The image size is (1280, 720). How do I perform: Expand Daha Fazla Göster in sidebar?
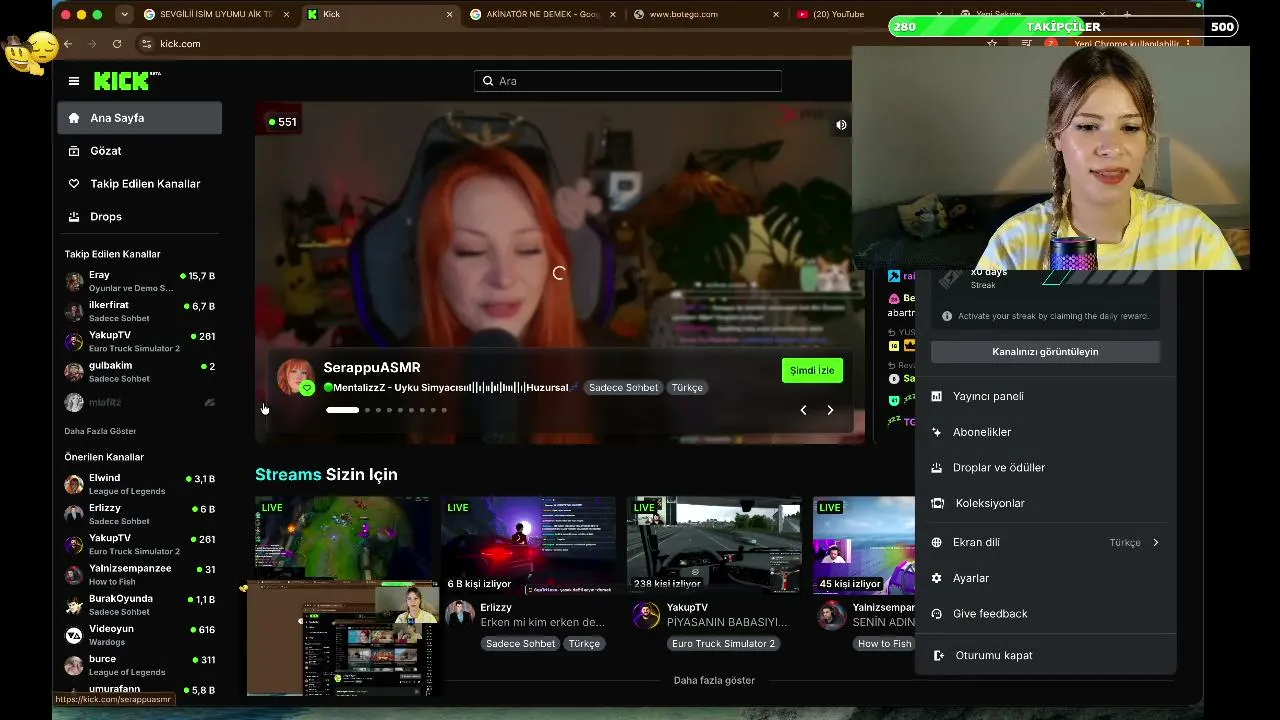[x=100, y=431]
